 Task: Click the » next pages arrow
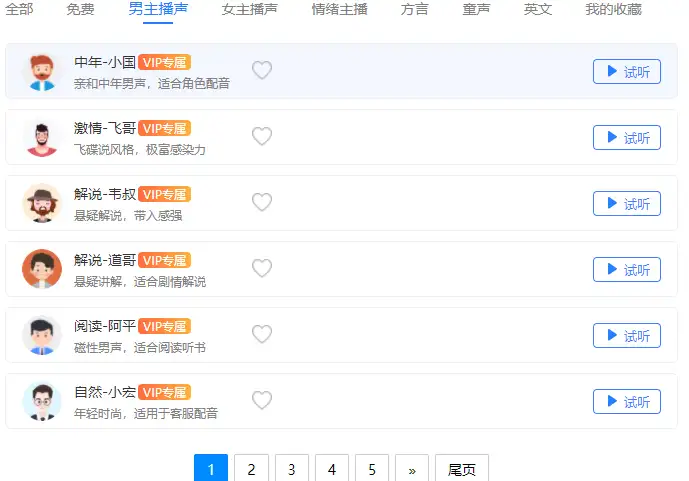412,468
